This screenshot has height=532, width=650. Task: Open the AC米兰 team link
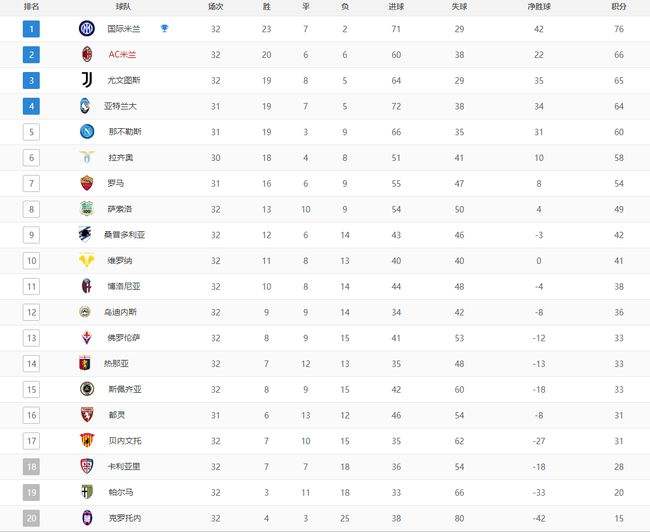[122, 55]
